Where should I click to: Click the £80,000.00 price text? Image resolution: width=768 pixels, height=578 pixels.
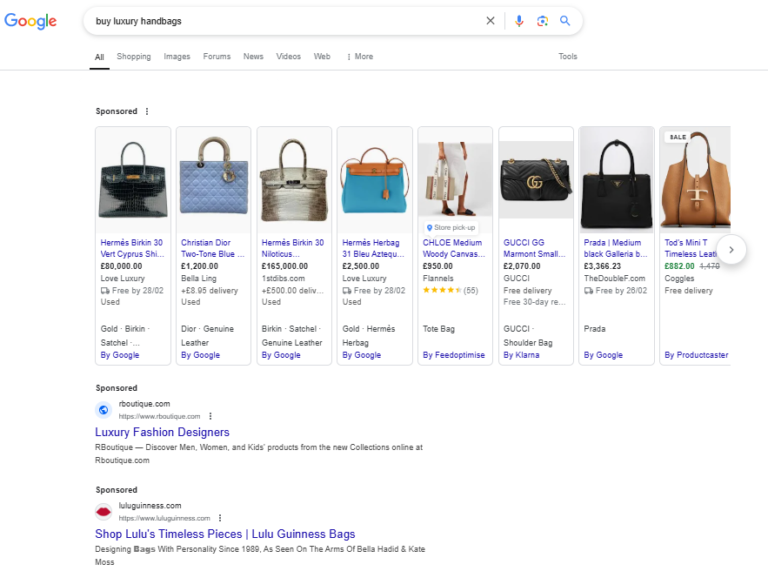[x=121, y=266]
